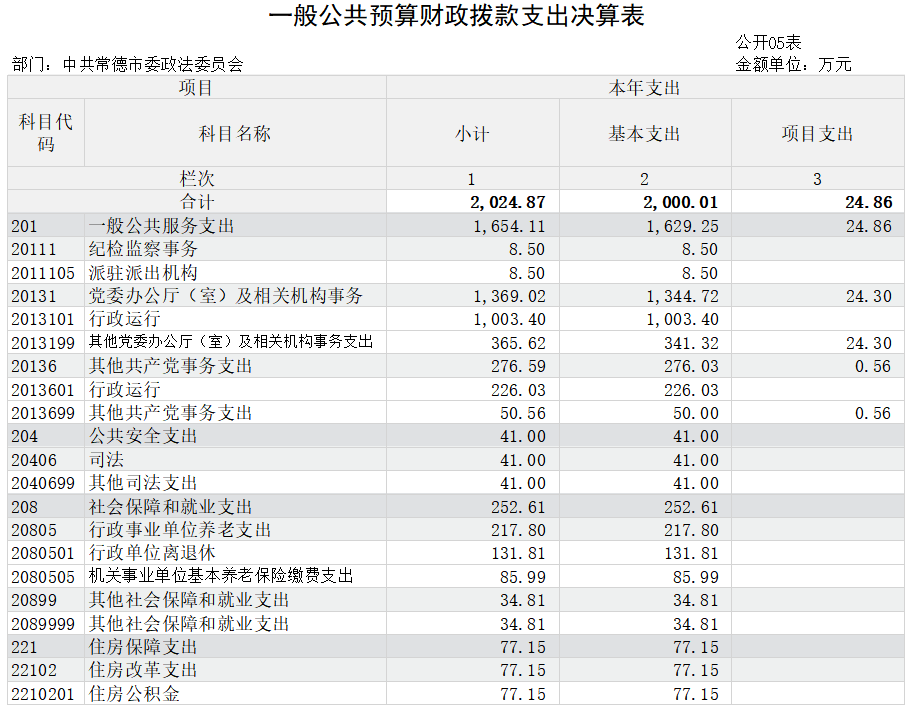This screenshot has height=706, width=910.
Task: Select the 公共安全支出 row name
Action: point(143,435)
